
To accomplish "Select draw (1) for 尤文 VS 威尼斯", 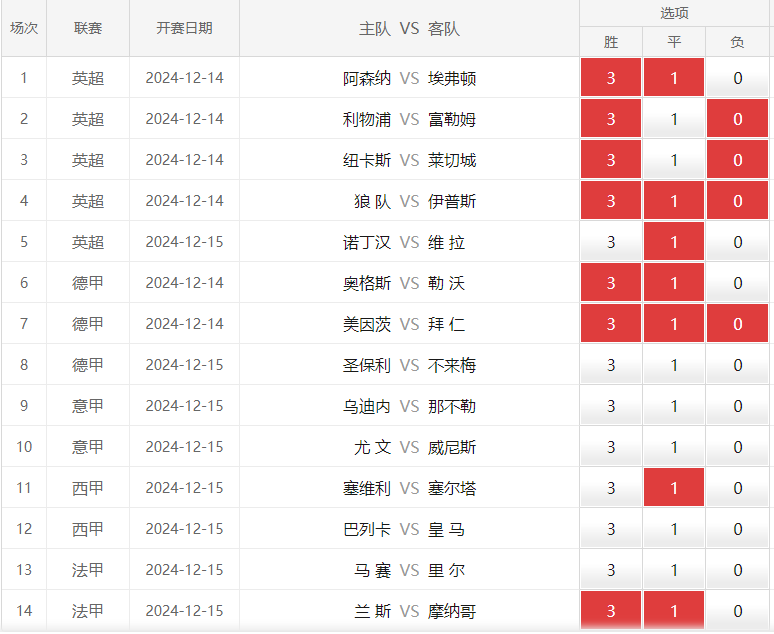I will [674, 446].
